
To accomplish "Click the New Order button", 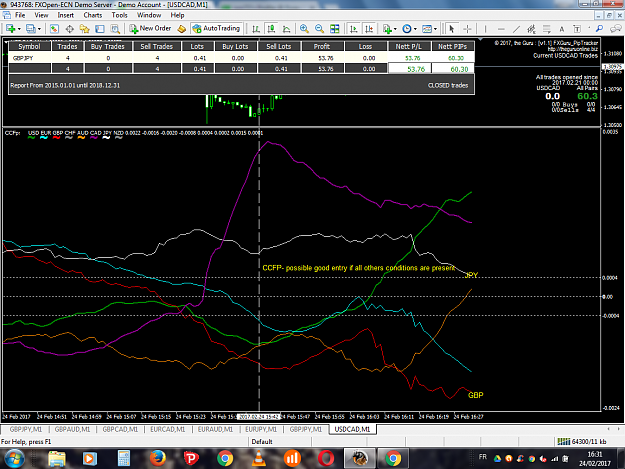I will pyautogui.click(x=150, y=28).
